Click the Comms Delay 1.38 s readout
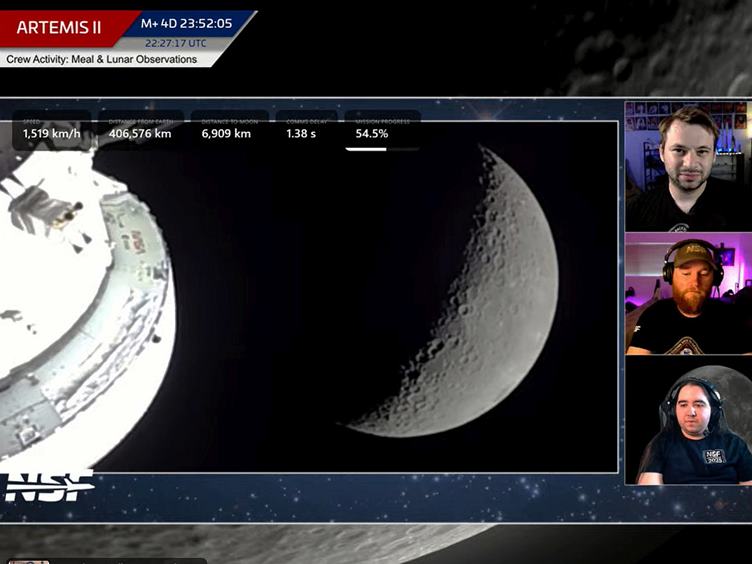Screen dimensions: 752x564 pyautogui.click(x=301, y=130)
